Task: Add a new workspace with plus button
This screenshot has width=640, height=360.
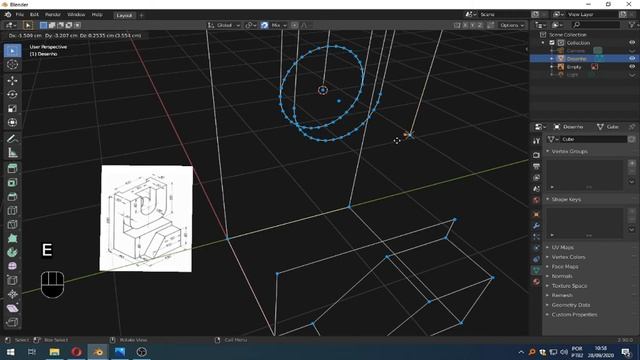Action: point(142,15)
